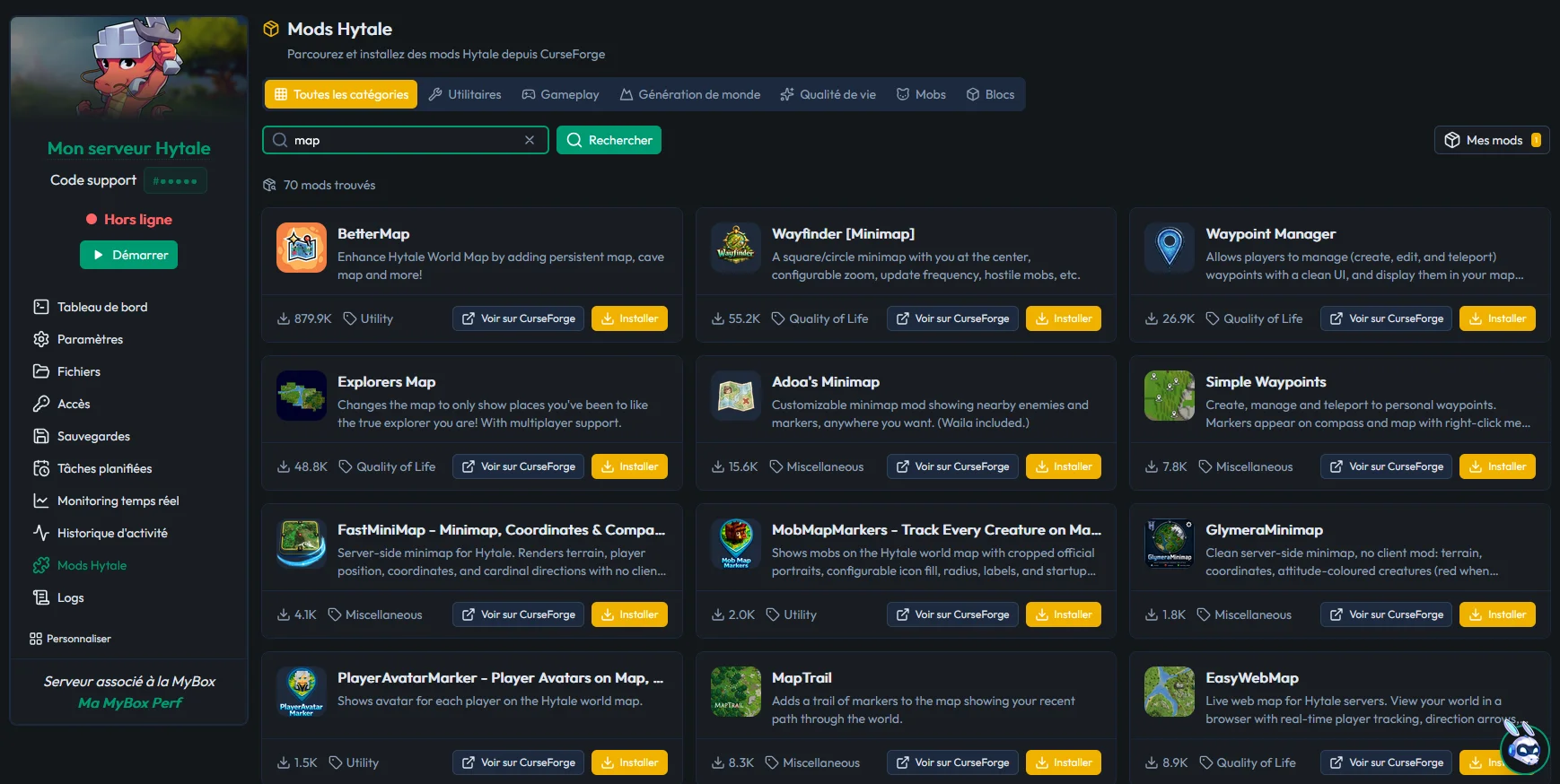Image resolution: width=1560 pixels, height=784 pixels.
Task: Filter by Gameplay category
Action: 560,94
